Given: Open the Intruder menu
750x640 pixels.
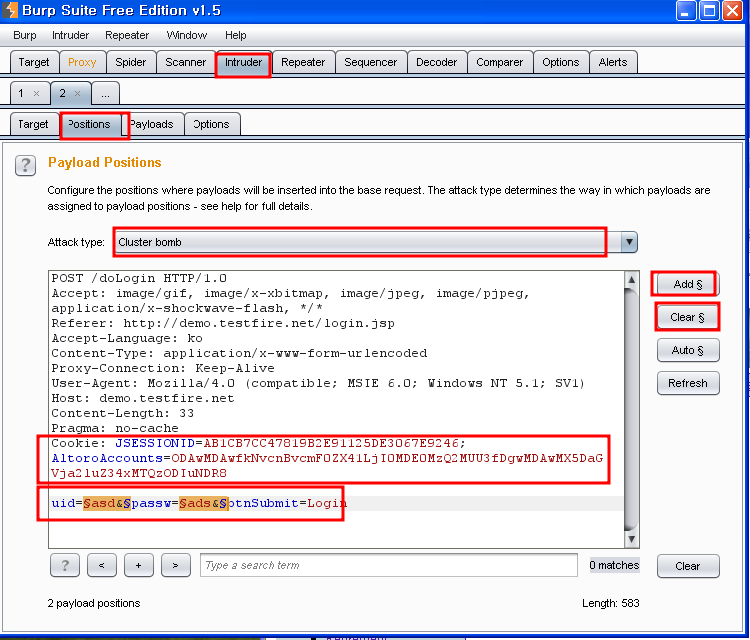Looking at the screenshot, I should tap(70, 35).
